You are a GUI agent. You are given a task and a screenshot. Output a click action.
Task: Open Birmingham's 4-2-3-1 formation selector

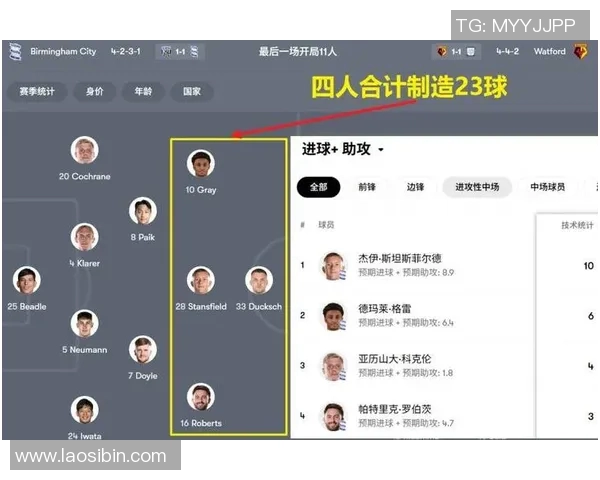point(127,51)
